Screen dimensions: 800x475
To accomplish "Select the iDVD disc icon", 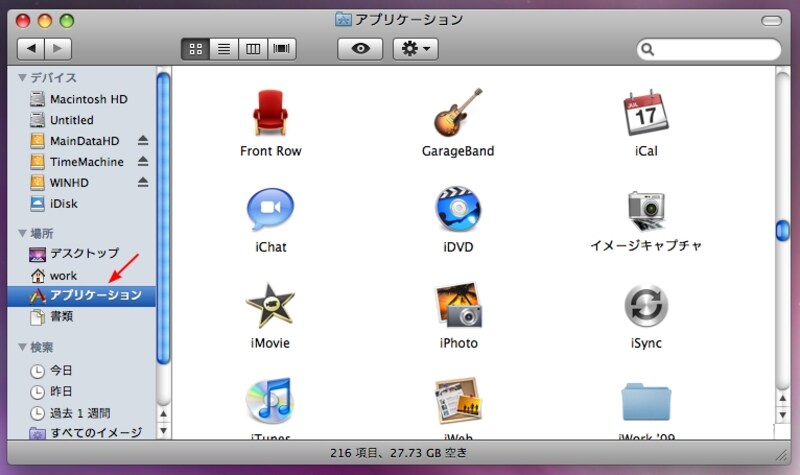I will pyautogui.click(x=458, y=209).
